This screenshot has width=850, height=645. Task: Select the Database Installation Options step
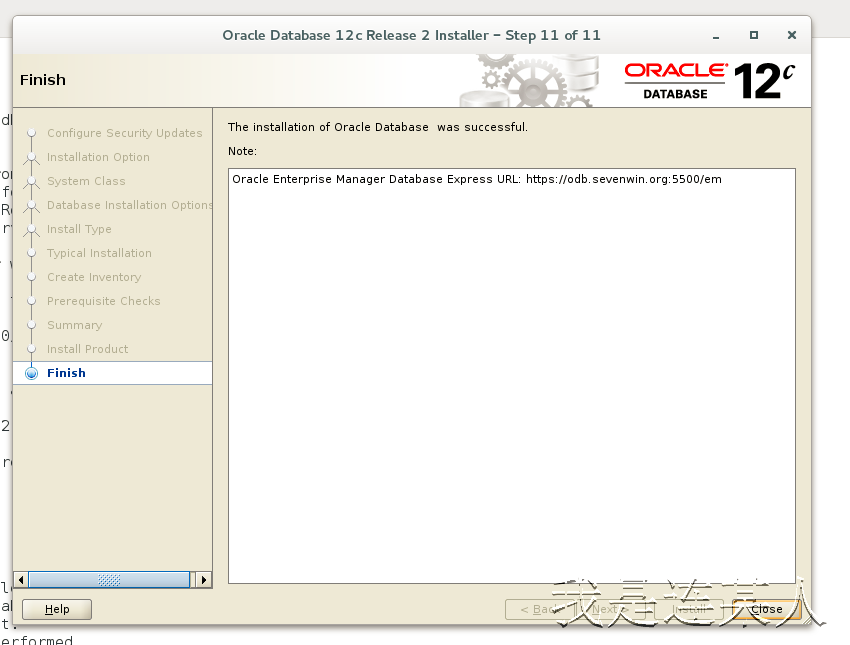tap(129, 205)
